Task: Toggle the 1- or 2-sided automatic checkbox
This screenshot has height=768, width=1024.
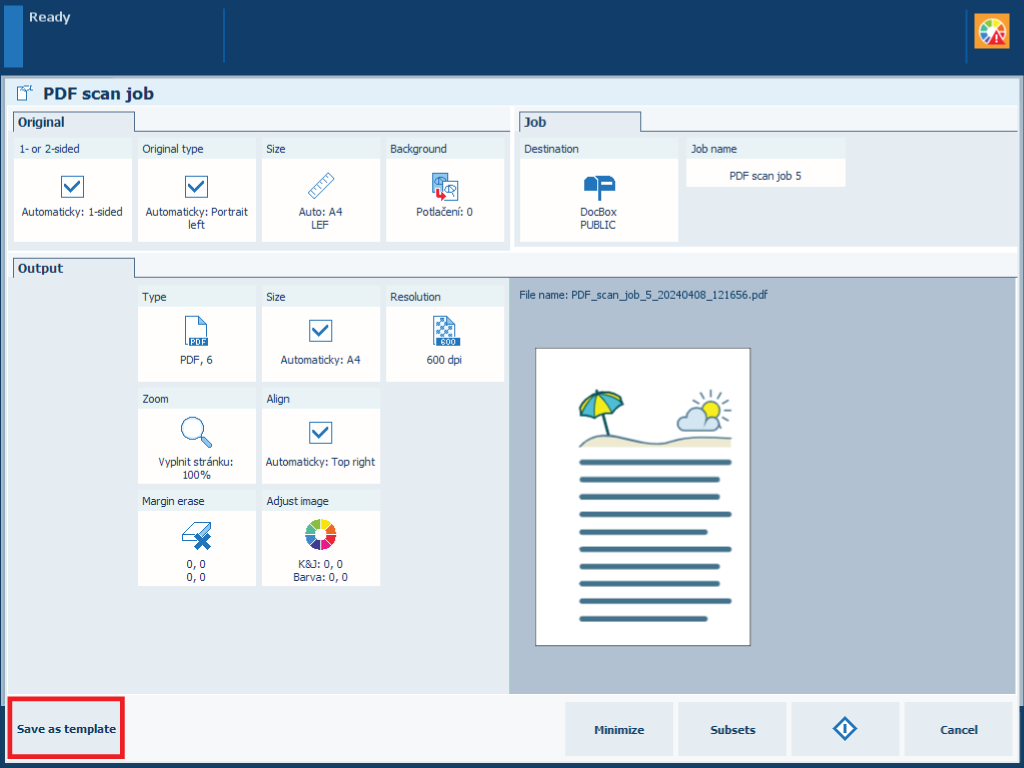Action: (x=72, y=187)
